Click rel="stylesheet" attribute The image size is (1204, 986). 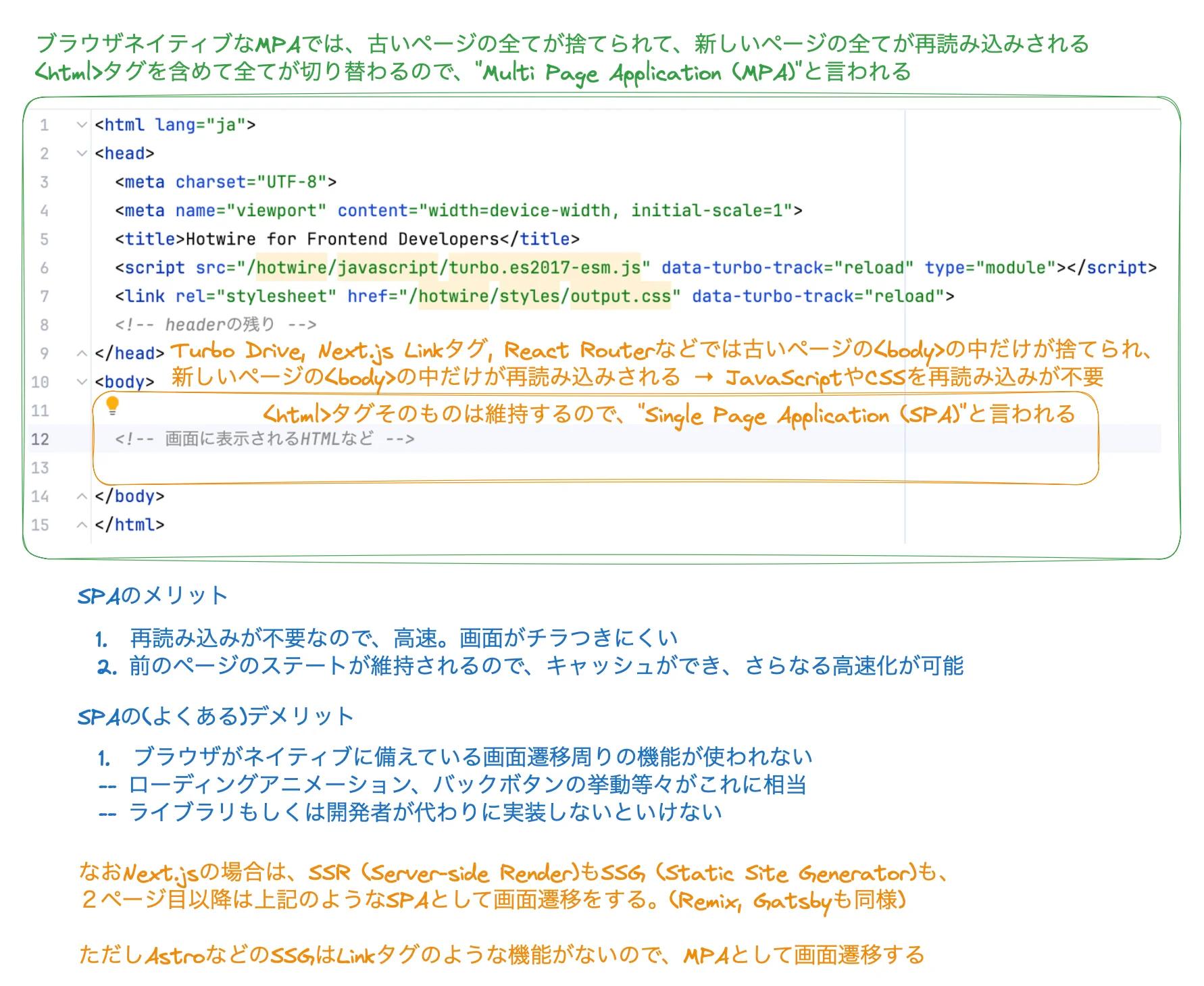pyautogui.click(x=256, y=296)
